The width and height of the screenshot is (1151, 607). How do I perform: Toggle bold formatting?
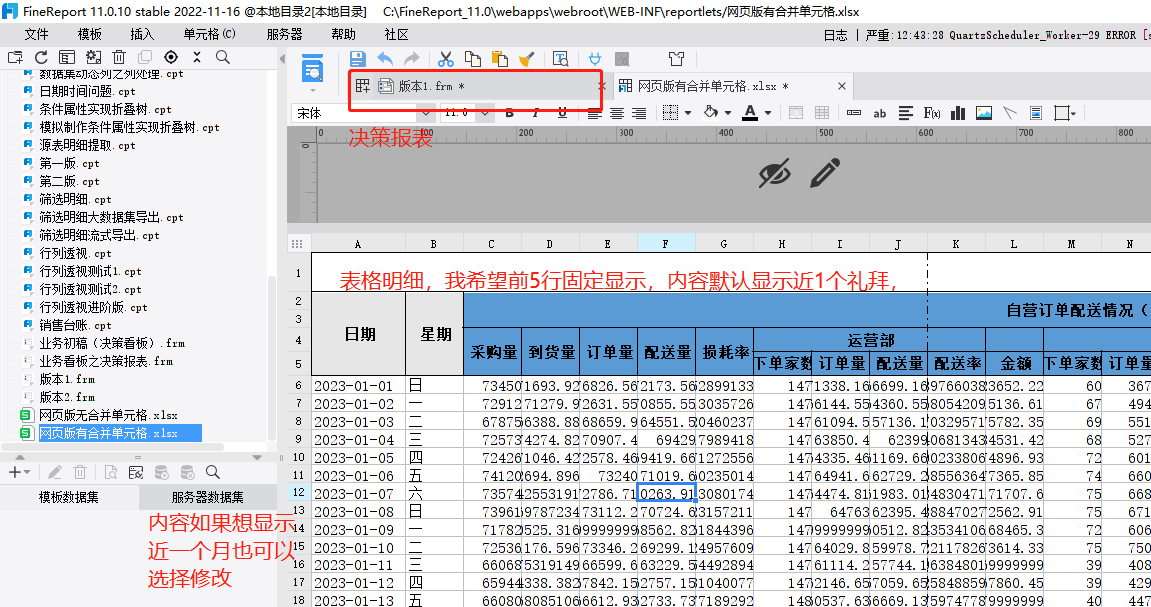pyautogui.click(x=509, y=113)
